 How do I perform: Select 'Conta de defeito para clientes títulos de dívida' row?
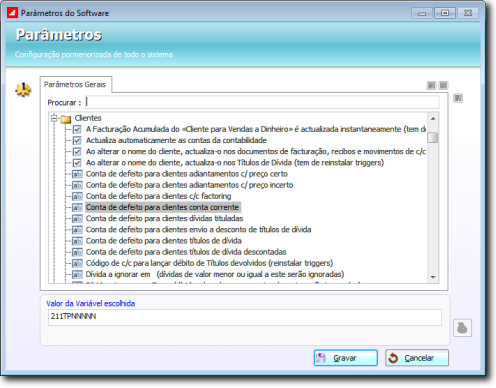click(164, 241)
